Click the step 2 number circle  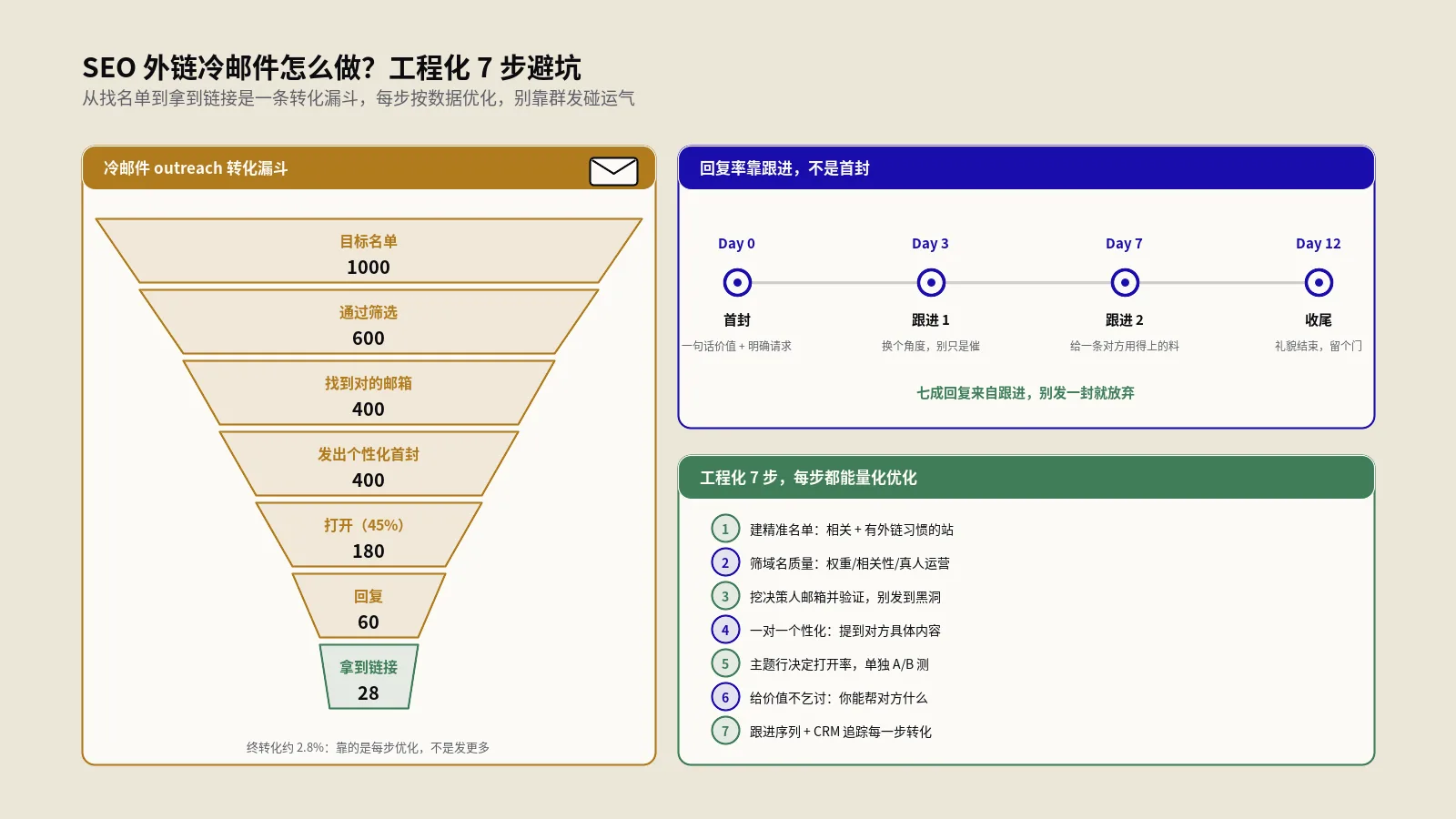(x=725, y=562)
